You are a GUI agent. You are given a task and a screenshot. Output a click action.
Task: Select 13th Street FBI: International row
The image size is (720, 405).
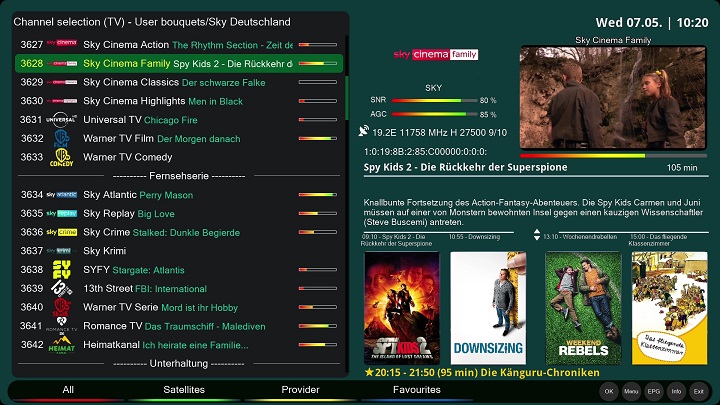(x=179, y=288)
